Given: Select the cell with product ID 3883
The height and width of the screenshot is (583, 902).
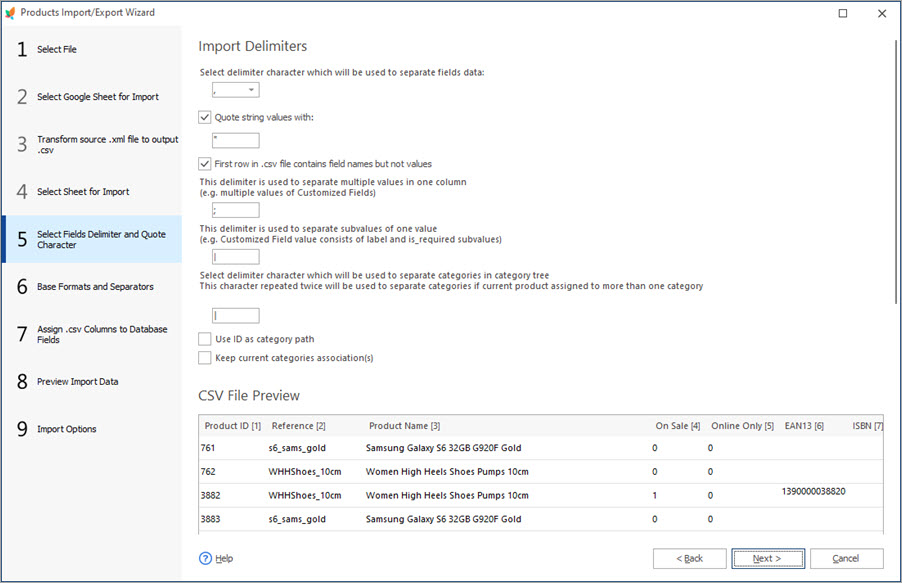Looking at the screenshot, I should pyautogui.click(x=211, y=519).
